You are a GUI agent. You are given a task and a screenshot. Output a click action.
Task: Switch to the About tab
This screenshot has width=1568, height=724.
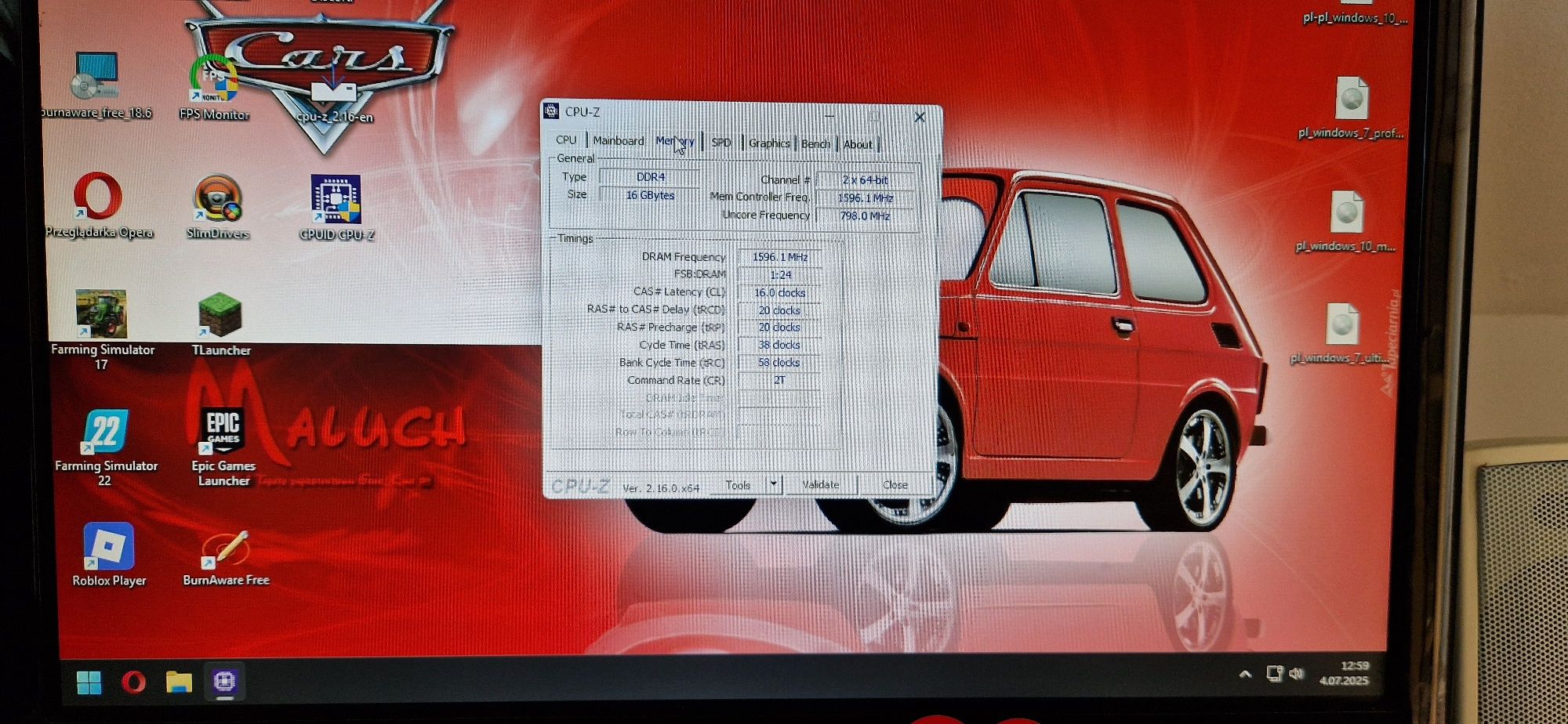coord(858,145)
